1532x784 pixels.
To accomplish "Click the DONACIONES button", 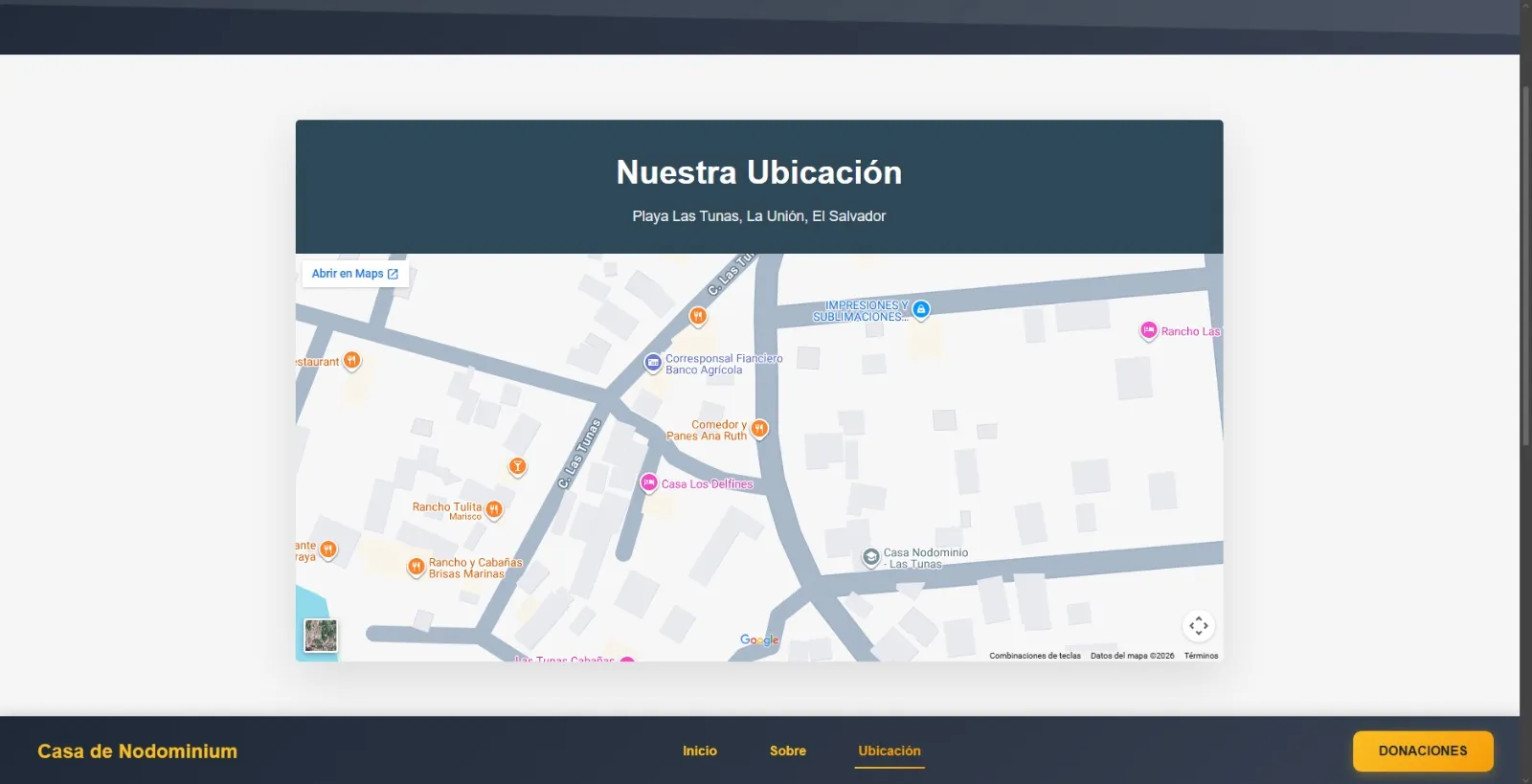I will coord(1423,750).
